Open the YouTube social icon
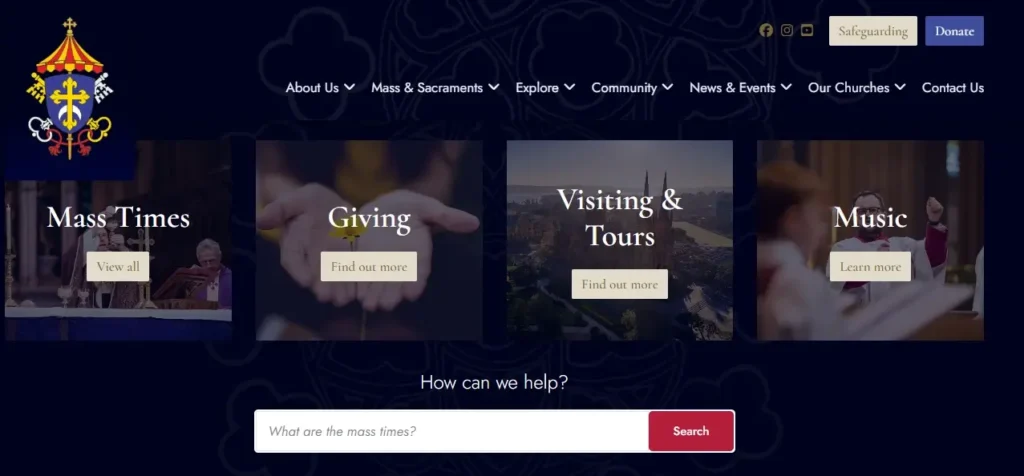The height and width of the screenshot is (476, 1024). (x=807, y=31)
